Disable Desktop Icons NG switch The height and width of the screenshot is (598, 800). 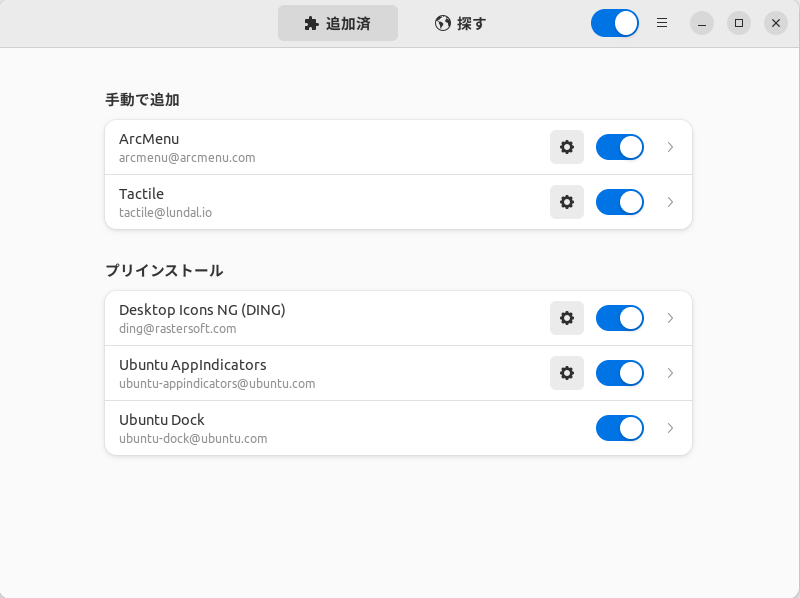[x=620, y=318]
